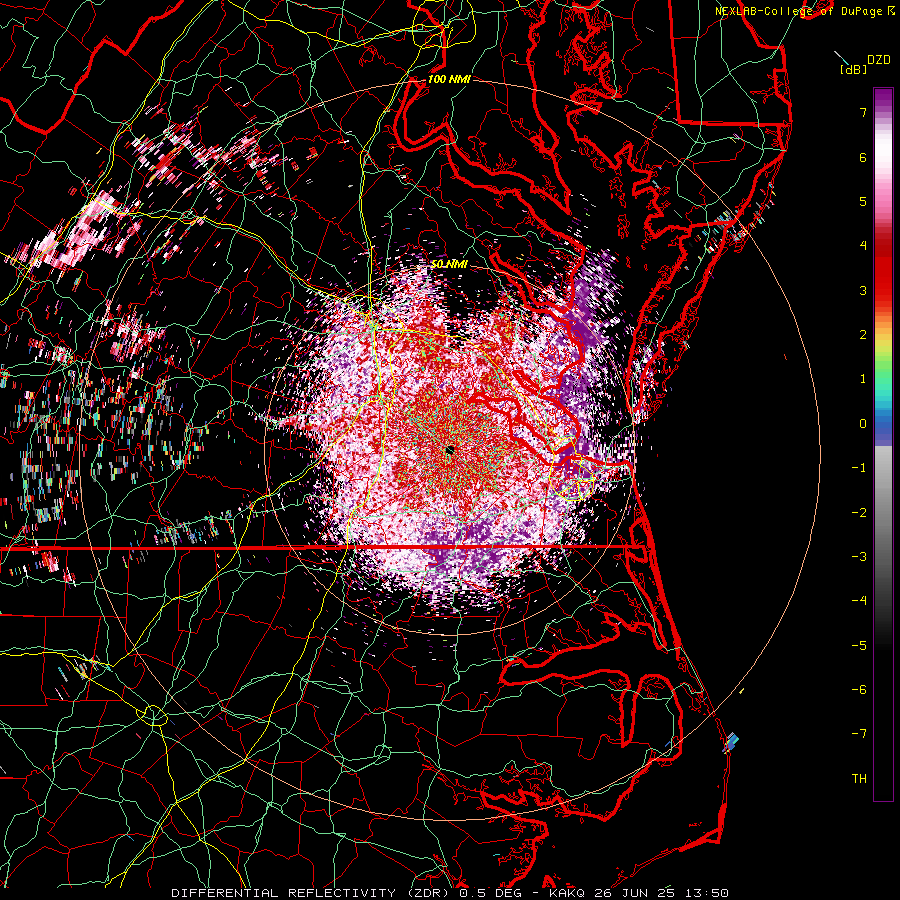The width and height of the screenshot is (900, 900).
Task: Click the 3 dB color scale label
Action: 863,290
